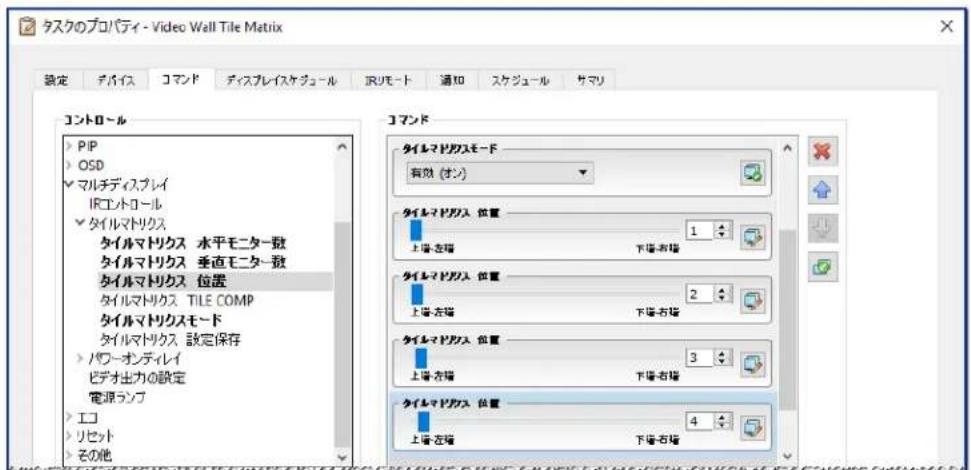Expand the パワーオンディレイ tree node
Image resolution: width=971 pixels, height=470 pixels.
[82, 359]
